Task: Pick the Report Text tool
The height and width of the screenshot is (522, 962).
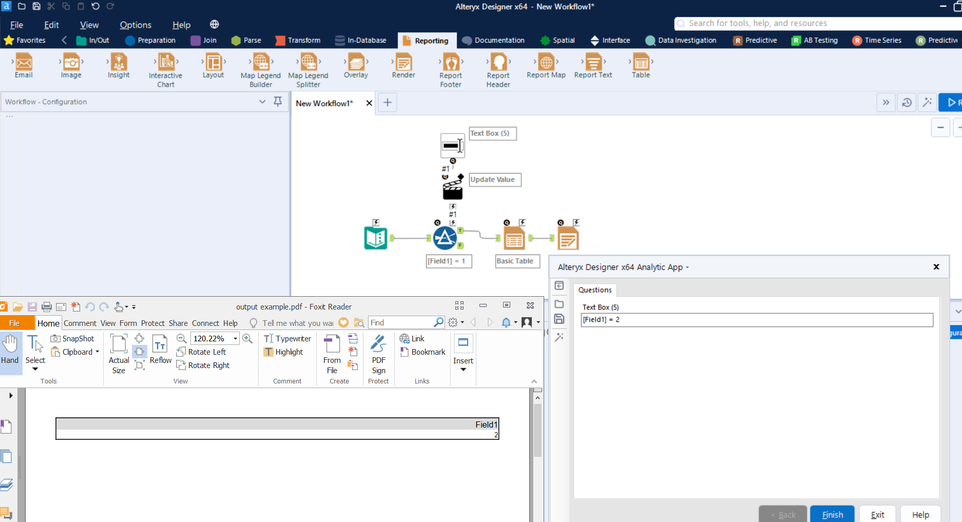Action: [x=593, y=66]
